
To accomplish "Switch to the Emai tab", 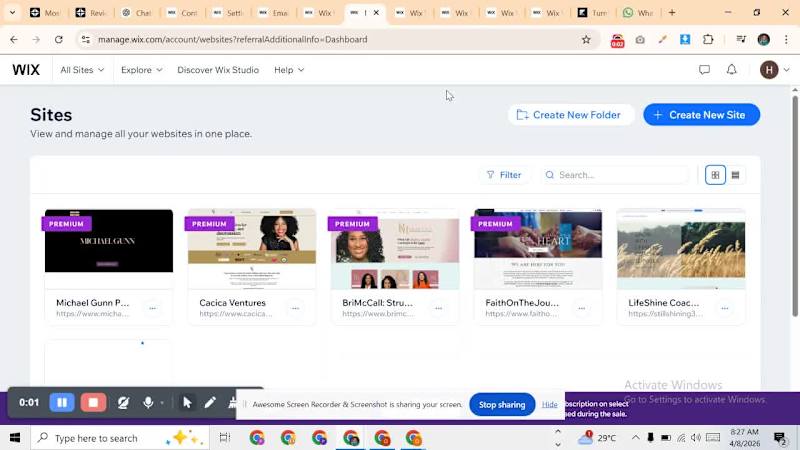I will 273,13.
